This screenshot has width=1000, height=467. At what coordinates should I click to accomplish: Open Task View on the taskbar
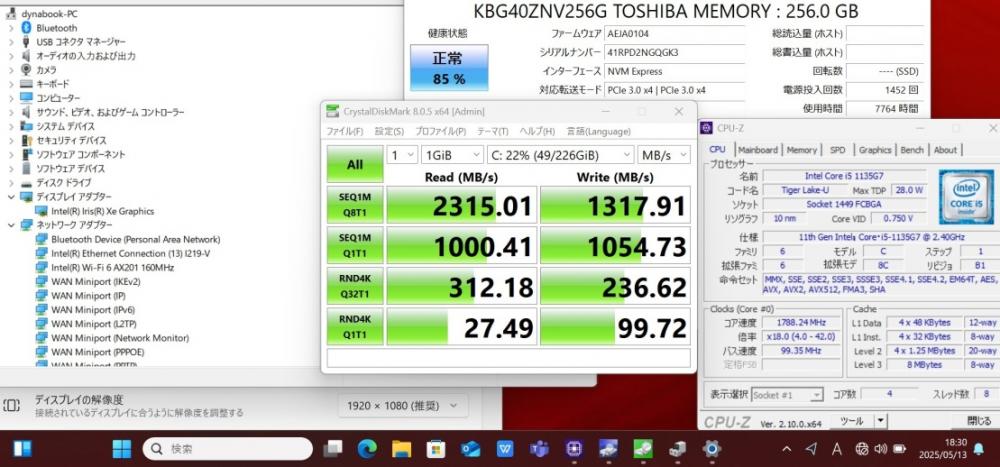[333, 449]
